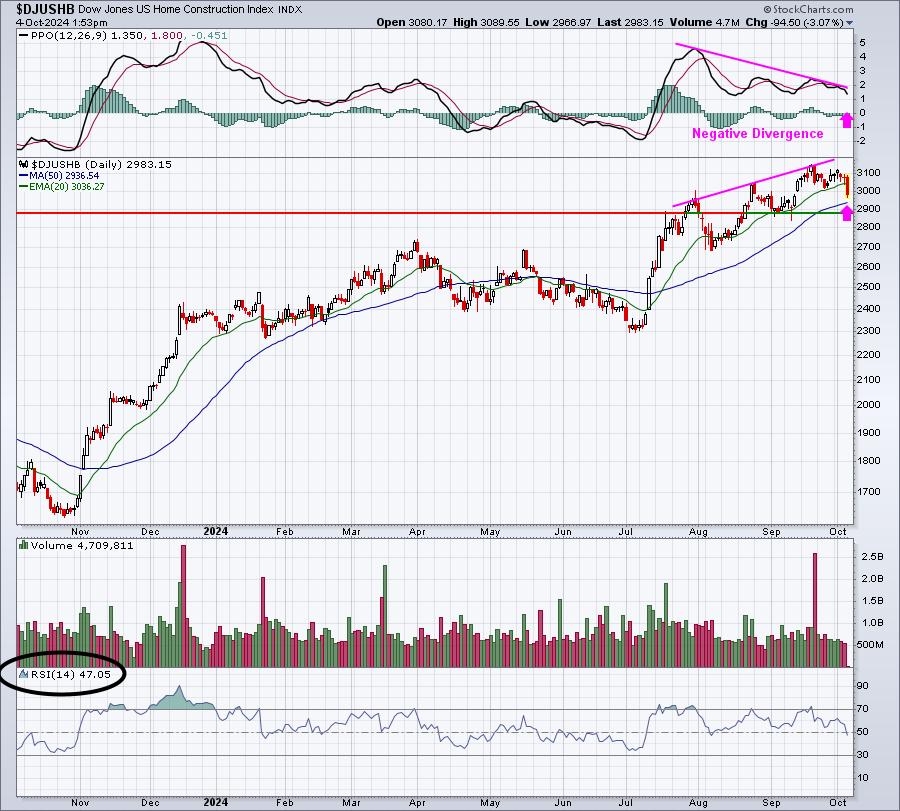The width and height of the screenshot is (900, 811).
Task: Click the -2 label on the PPO axis
Action: (862, 141)
